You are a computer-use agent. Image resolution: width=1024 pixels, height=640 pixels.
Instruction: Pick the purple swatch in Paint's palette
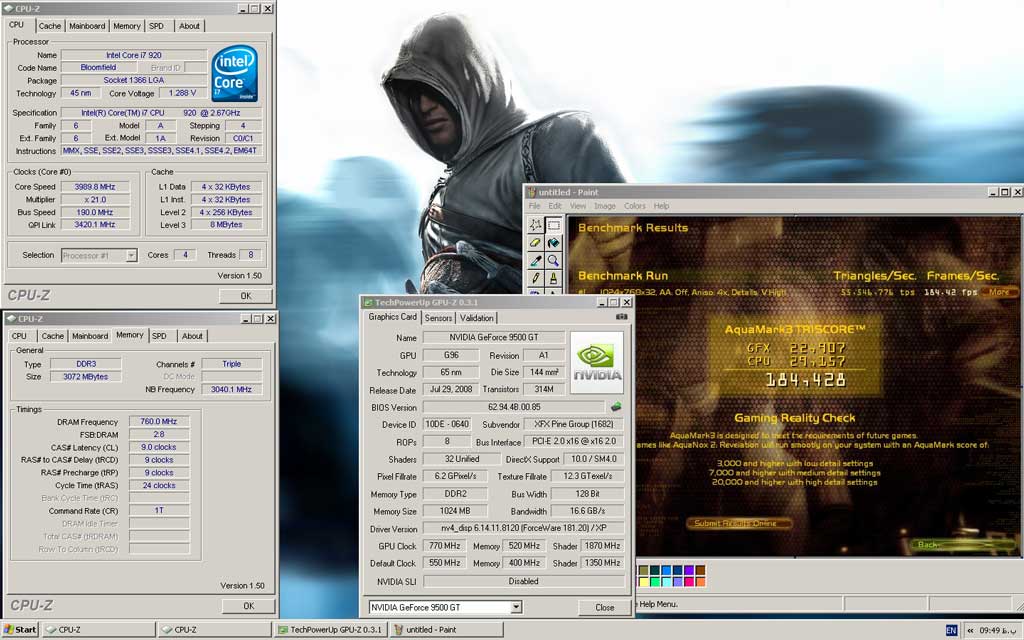click(x=689, y=570)
